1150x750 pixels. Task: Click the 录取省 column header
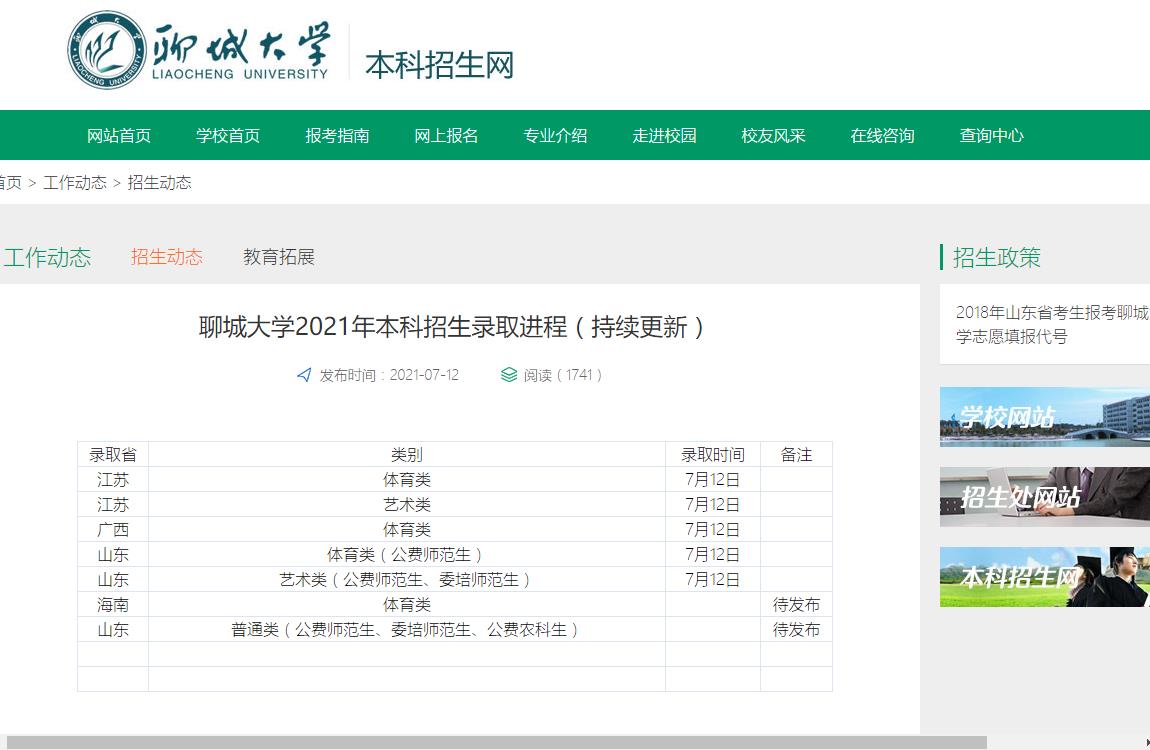point(113,455)
